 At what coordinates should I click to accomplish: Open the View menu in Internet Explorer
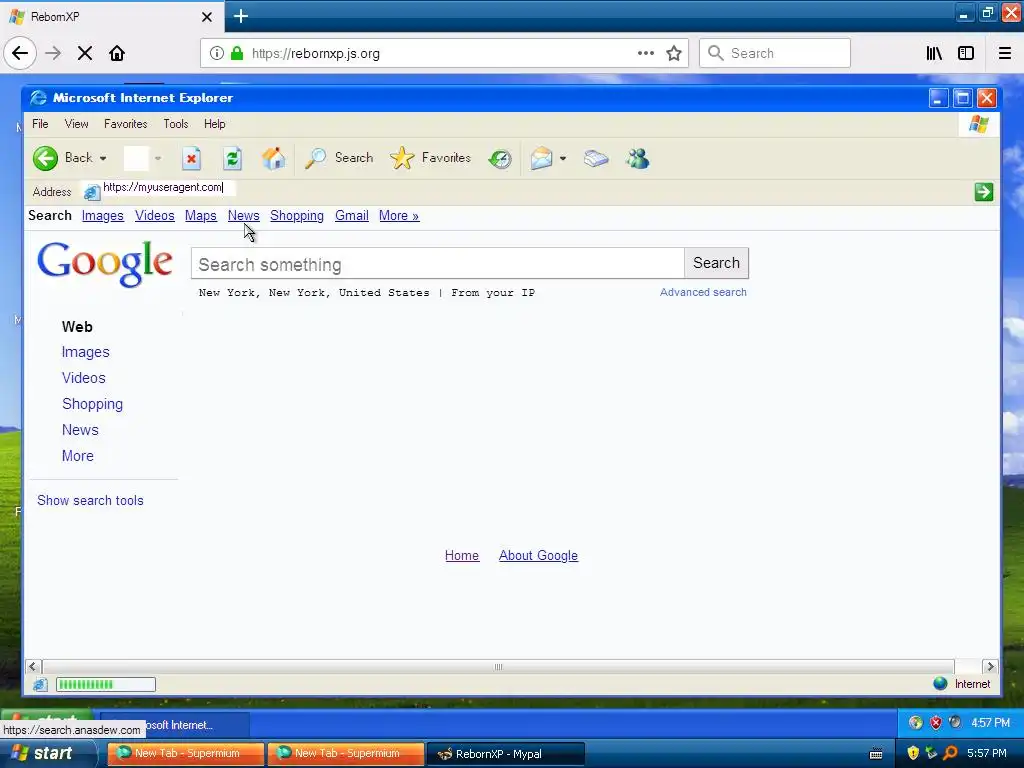pyautogui.click(x=76, y=124)
